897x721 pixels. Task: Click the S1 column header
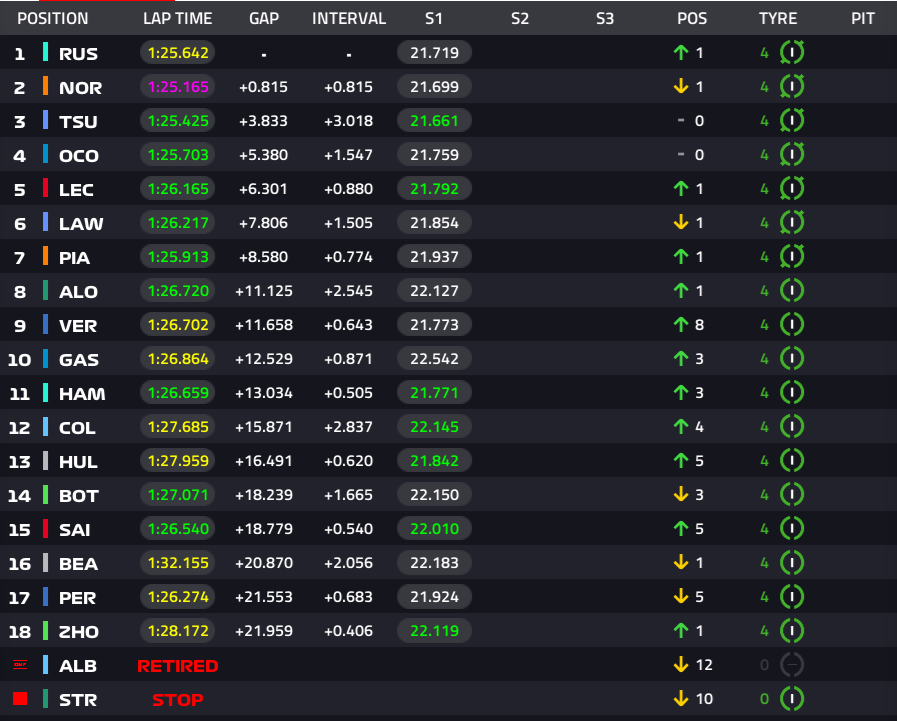(x=434, y=18)
